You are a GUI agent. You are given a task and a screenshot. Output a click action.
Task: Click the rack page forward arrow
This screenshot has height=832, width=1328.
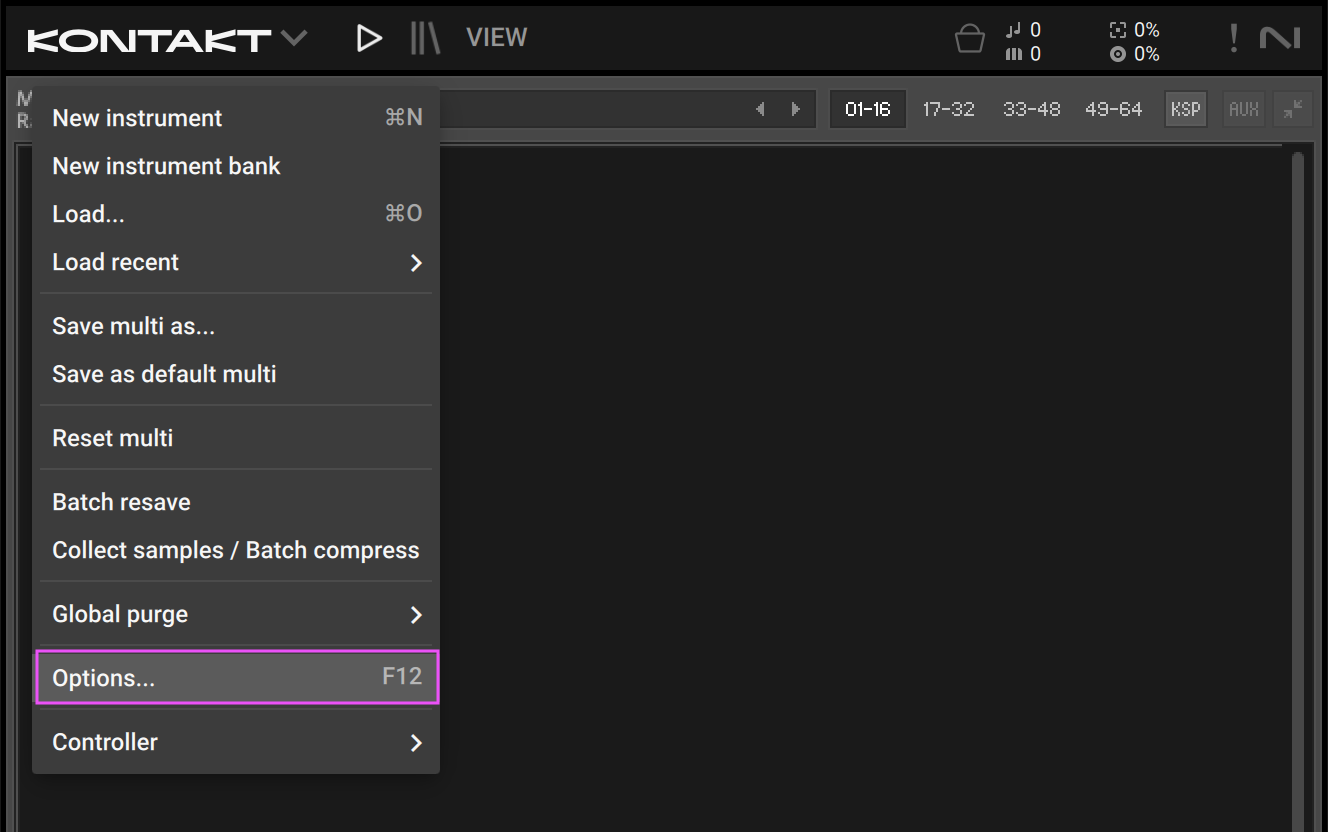[x=794, y=109]
